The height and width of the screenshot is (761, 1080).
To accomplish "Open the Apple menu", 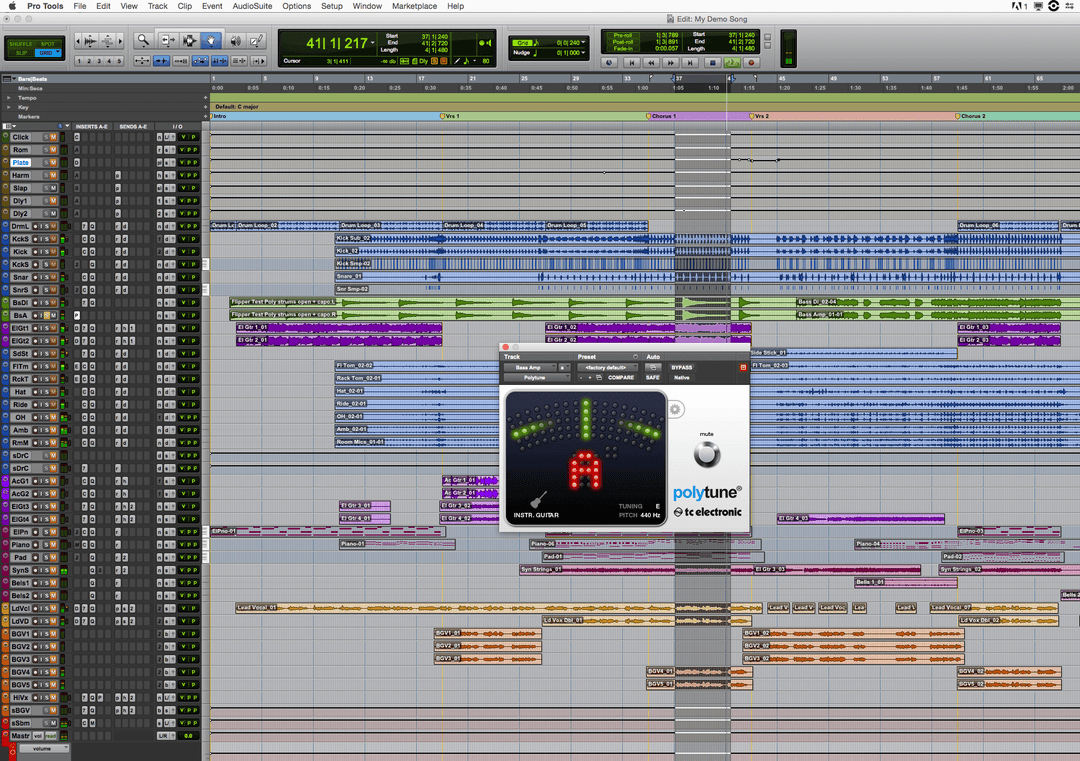I will pyautogui.click(x=12, y=6).
